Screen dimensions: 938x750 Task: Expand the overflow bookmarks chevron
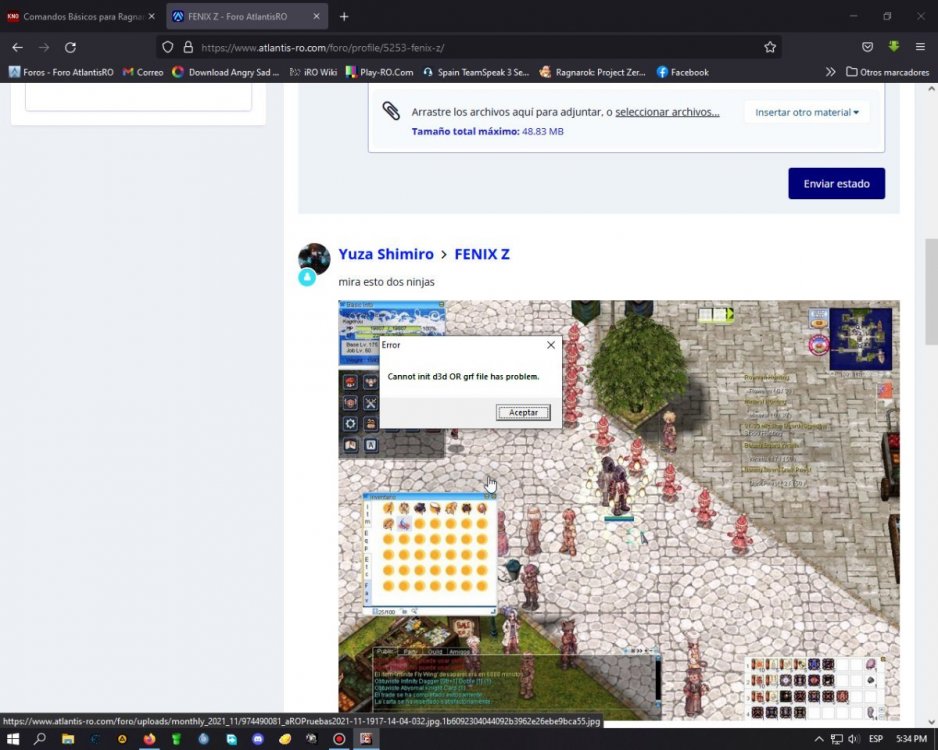pyautogui.click(x=830, y=72)
